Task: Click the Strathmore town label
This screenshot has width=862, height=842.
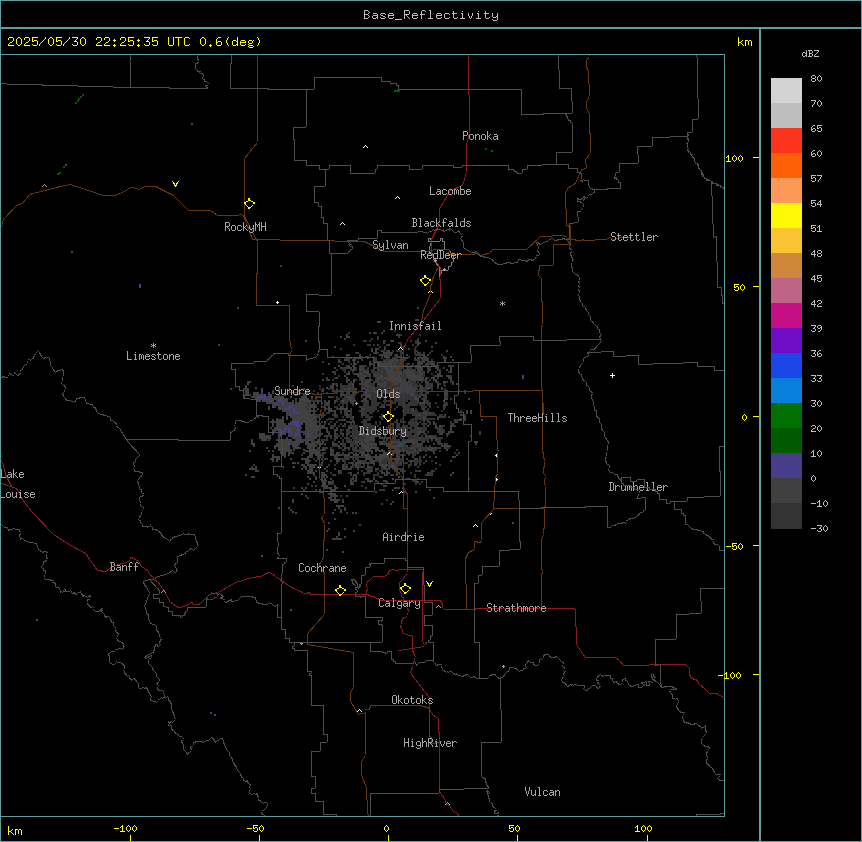Action: pos(516,608)
